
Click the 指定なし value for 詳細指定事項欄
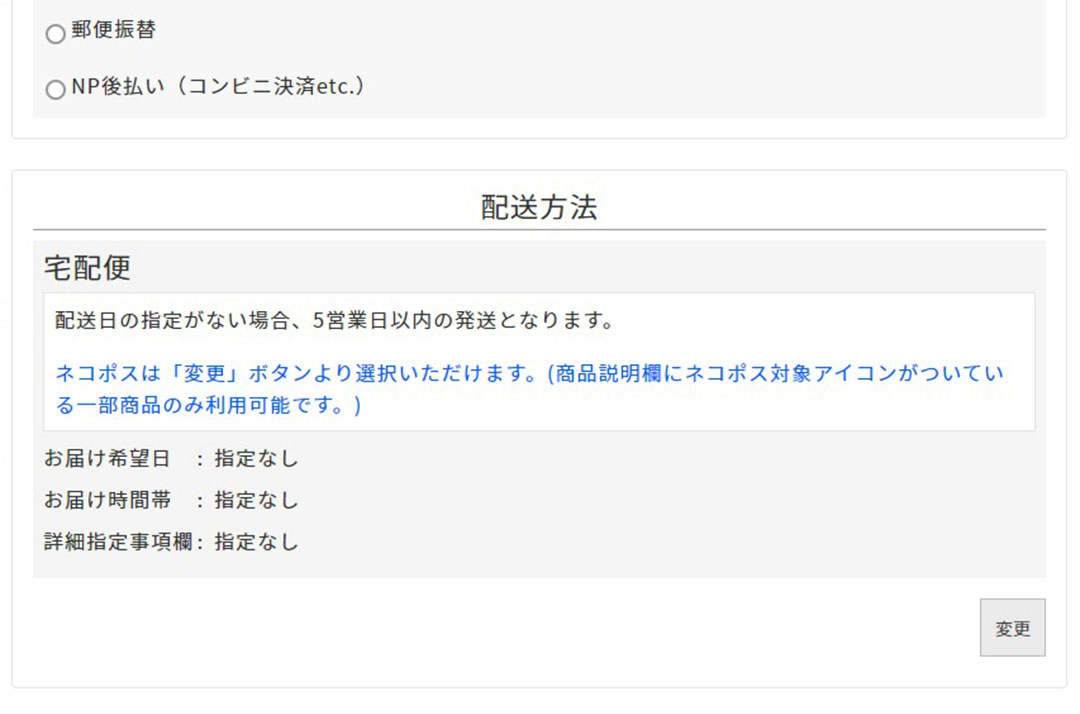(x=256, y=542)
